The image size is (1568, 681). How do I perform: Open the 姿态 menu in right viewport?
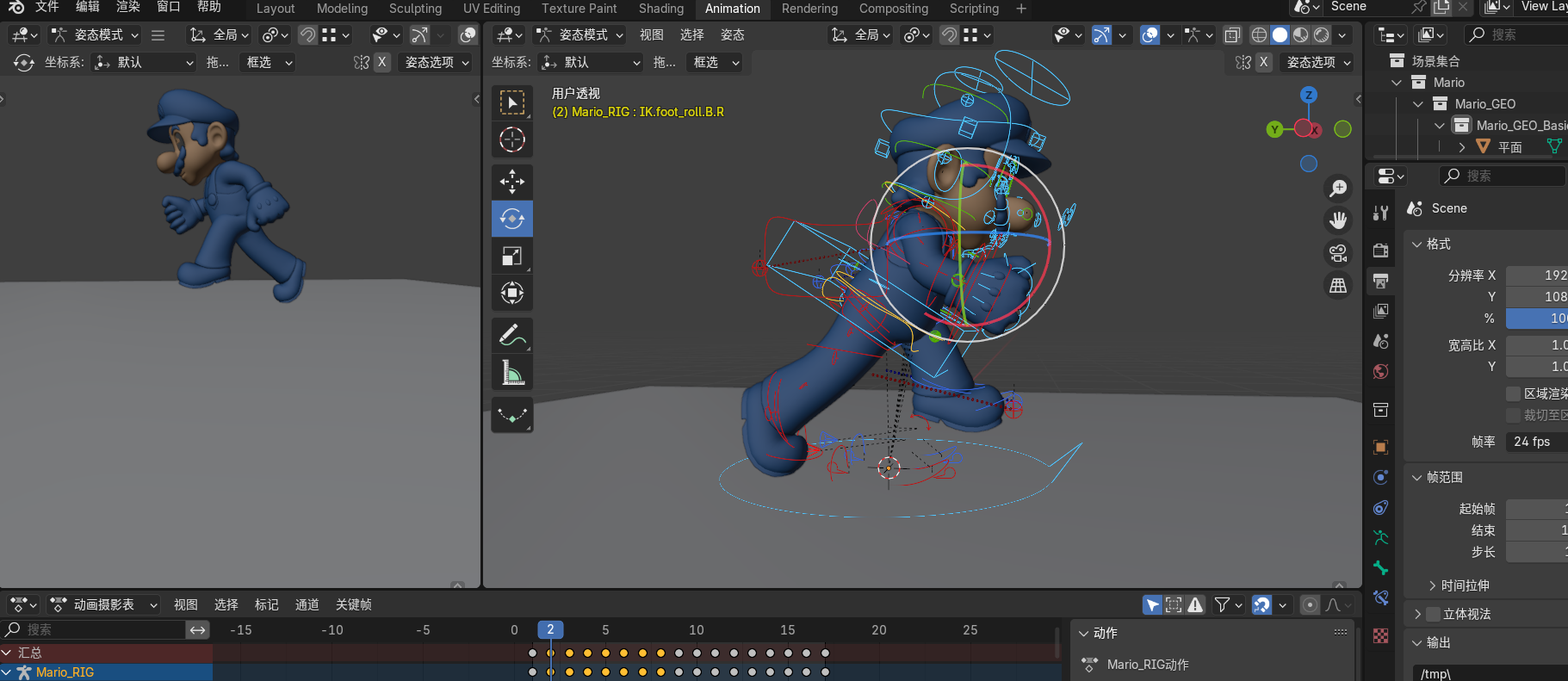coord(733,35)
